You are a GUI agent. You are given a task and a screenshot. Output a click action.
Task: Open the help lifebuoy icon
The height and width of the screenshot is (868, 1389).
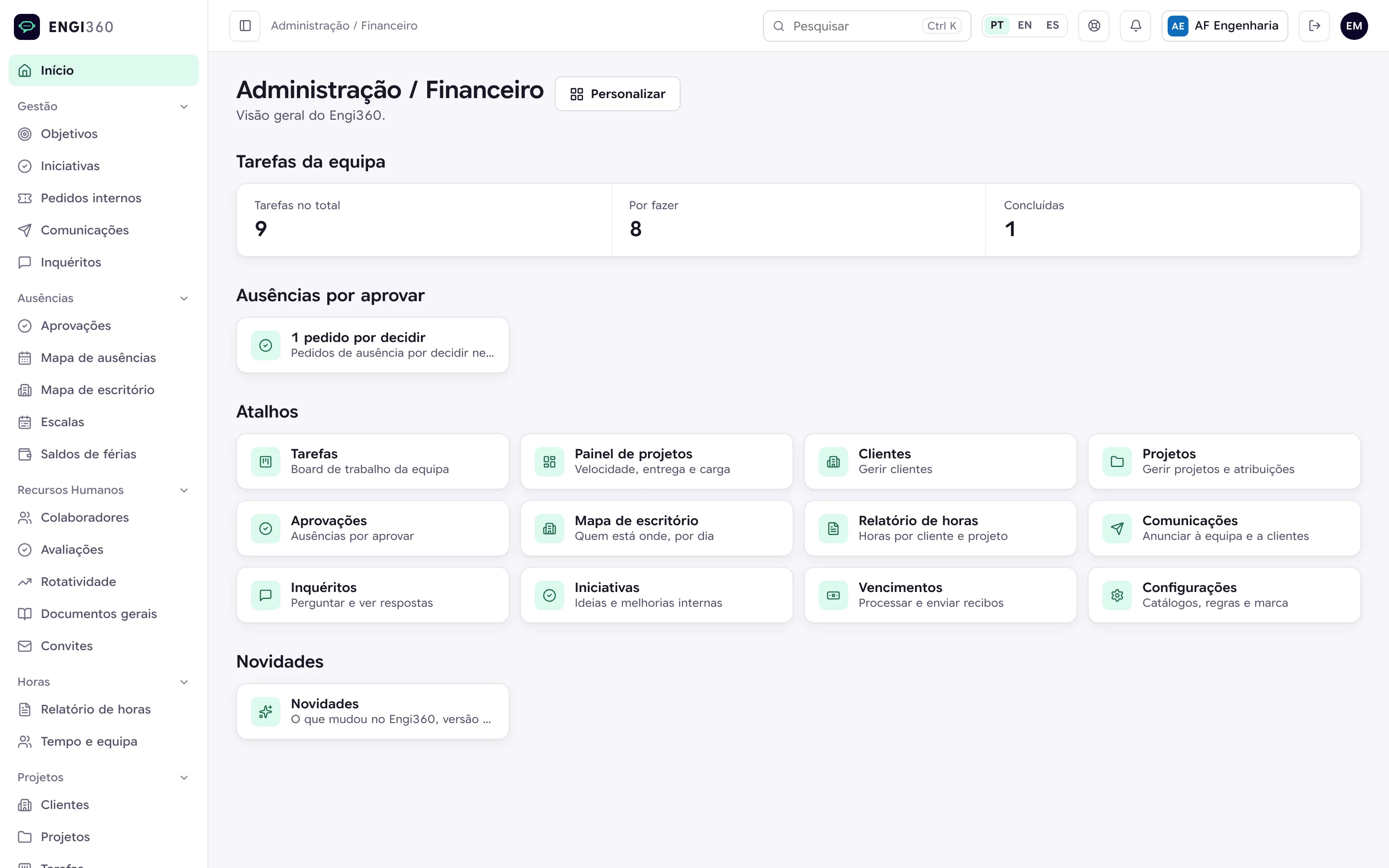pos(1094,26)
